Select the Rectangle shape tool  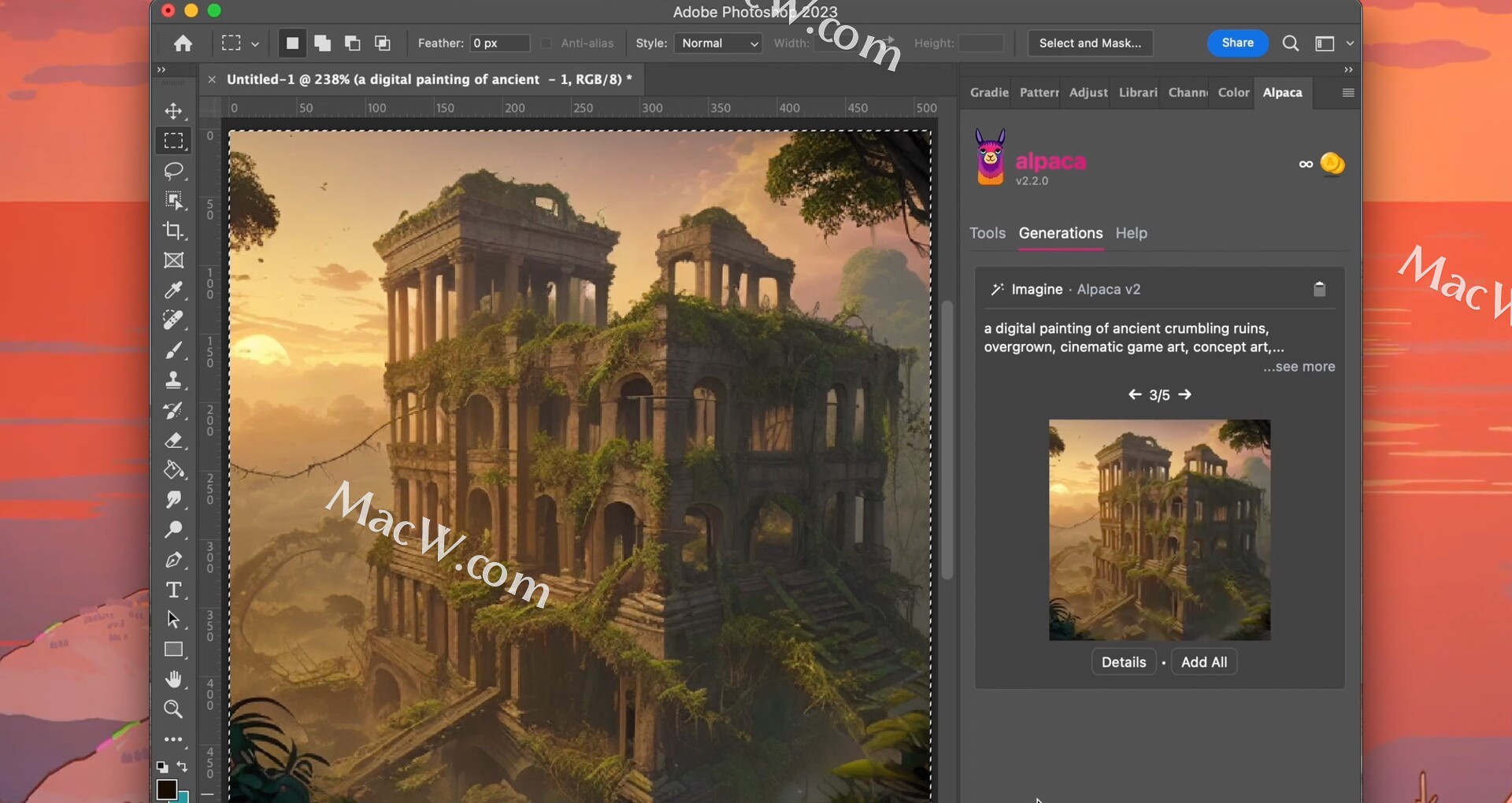[173, 649]
